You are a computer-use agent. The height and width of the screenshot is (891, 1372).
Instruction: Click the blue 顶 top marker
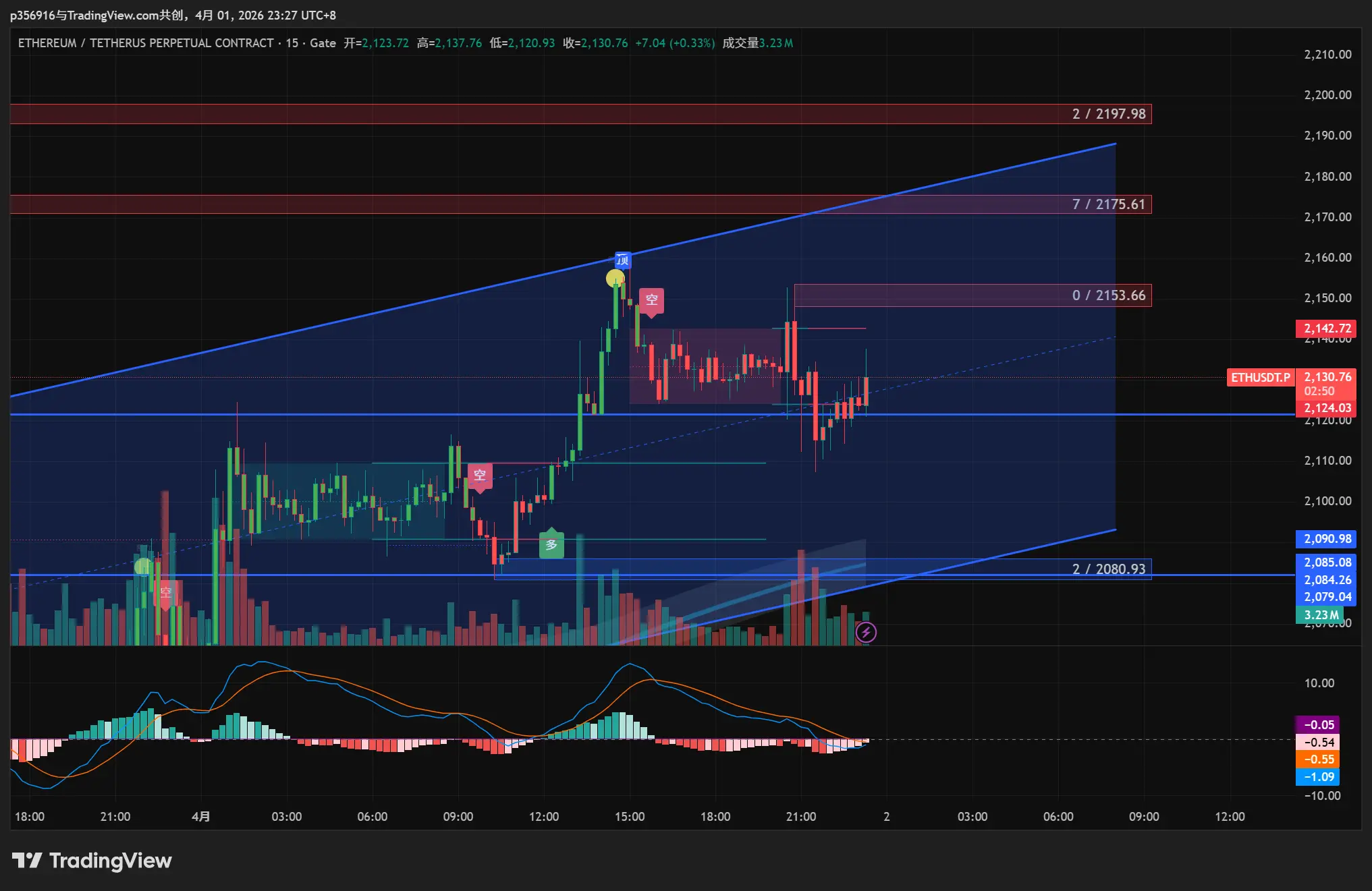click(x=622, y=260)
